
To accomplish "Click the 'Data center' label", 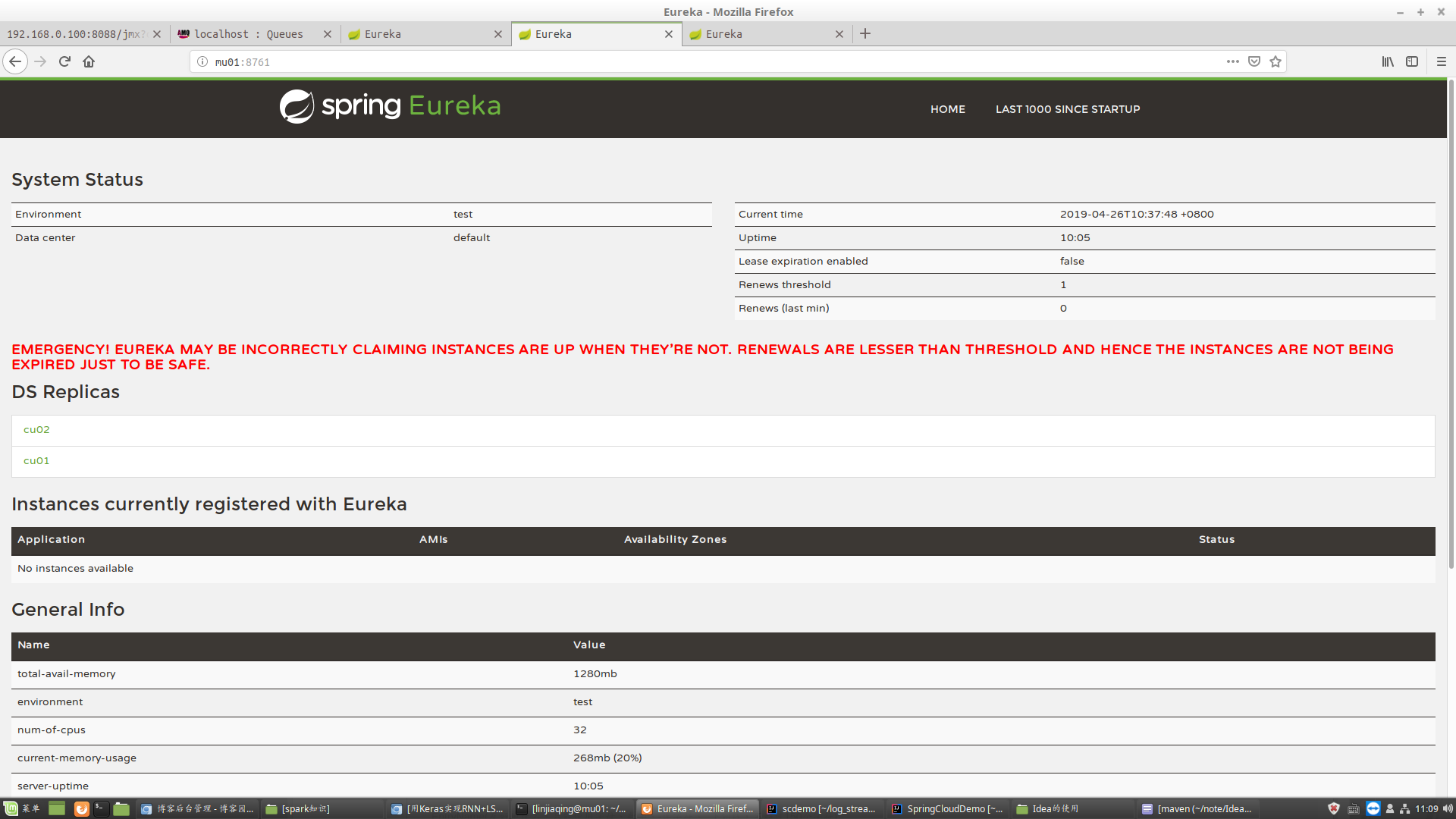I will click(45, 237).
